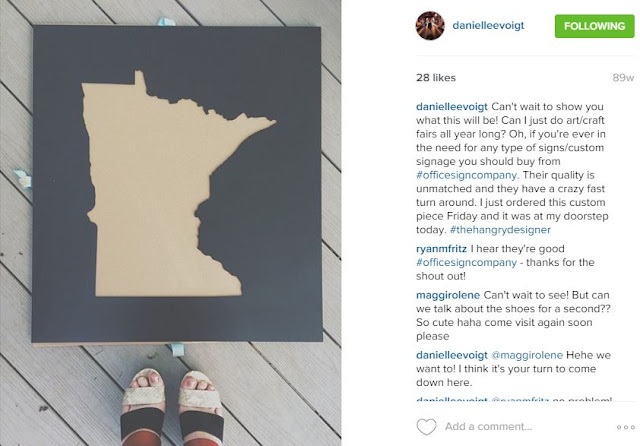Click the sandals at bottom of photo

(172, 407)
